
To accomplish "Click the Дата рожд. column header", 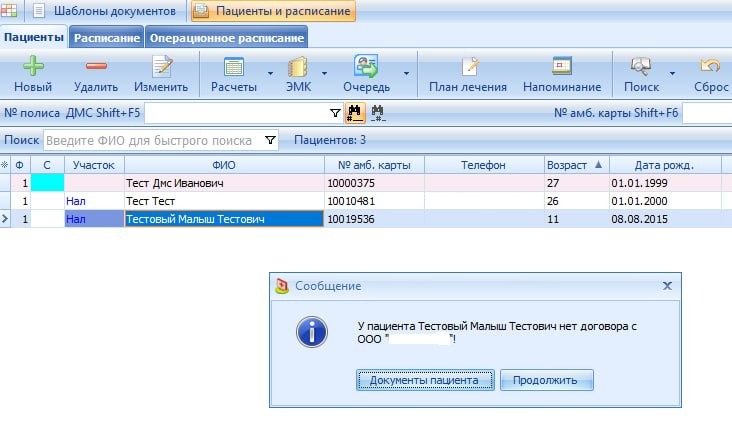I will pyautogui.click(x=665, y=165).
